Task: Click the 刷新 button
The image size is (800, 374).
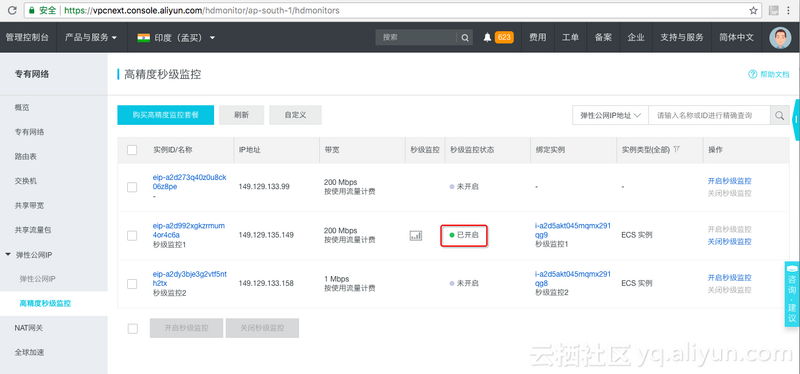Action: [x=241, y=115]
